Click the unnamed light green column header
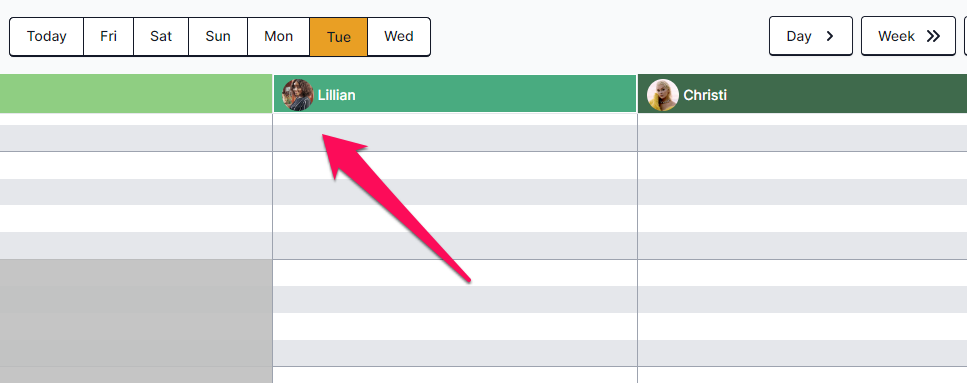This screenshot has width=967, height=383. pos(136,94)
